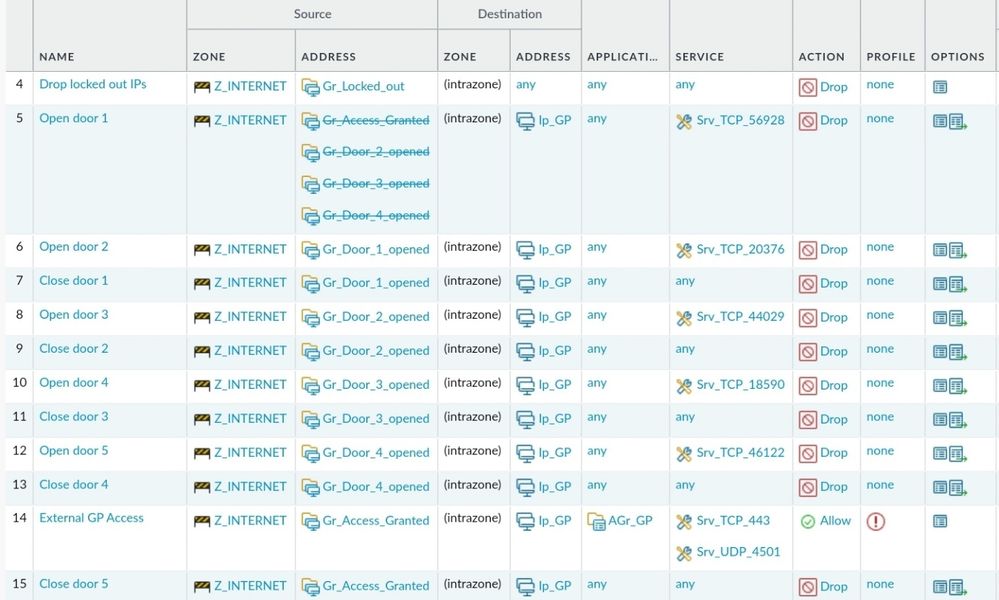
Task: Click the Drop action icon in rule 6
Action: [808, 250]
